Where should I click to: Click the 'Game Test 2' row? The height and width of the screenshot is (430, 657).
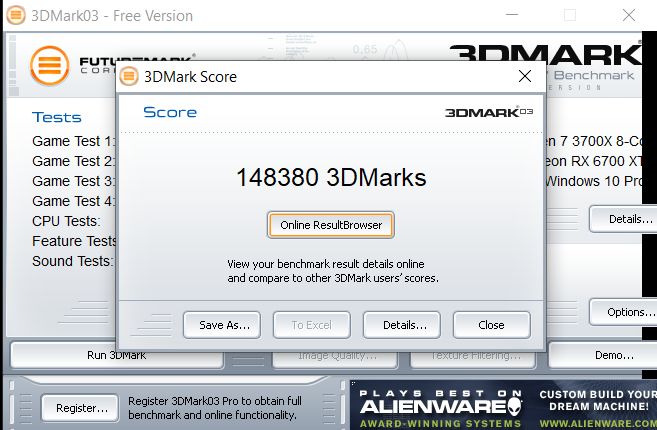[74, 161]
